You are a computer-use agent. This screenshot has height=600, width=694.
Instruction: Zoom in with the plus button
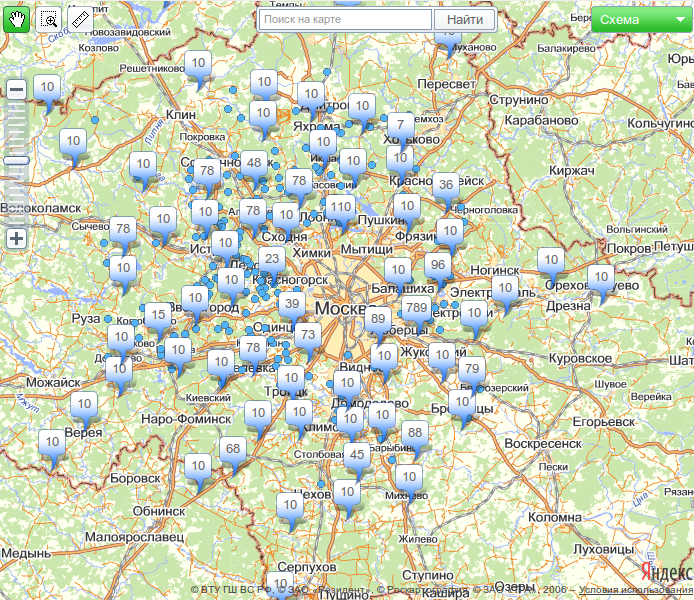[x=16, y=239]
